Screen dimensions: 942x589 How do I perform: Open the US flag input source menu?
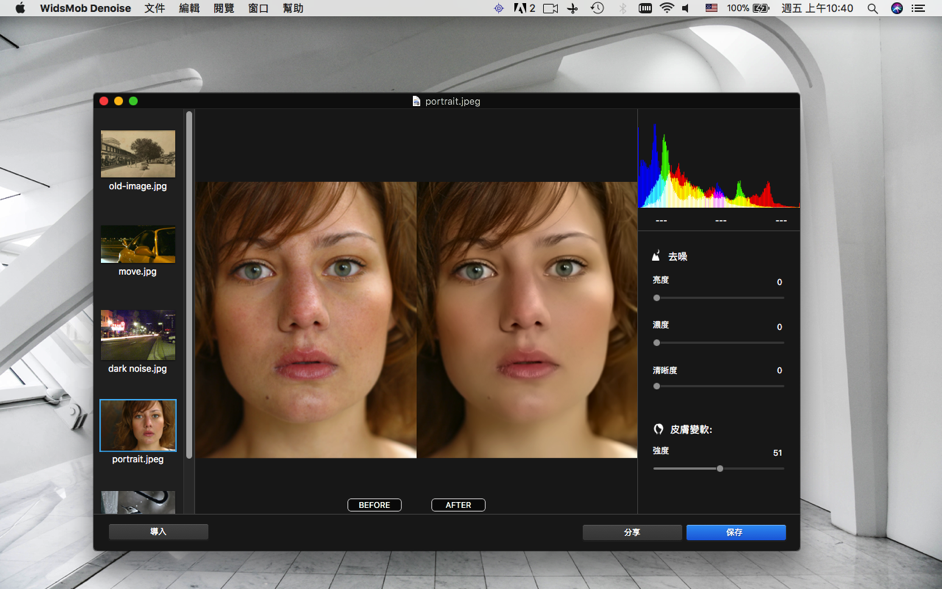(x=711, y=8)
